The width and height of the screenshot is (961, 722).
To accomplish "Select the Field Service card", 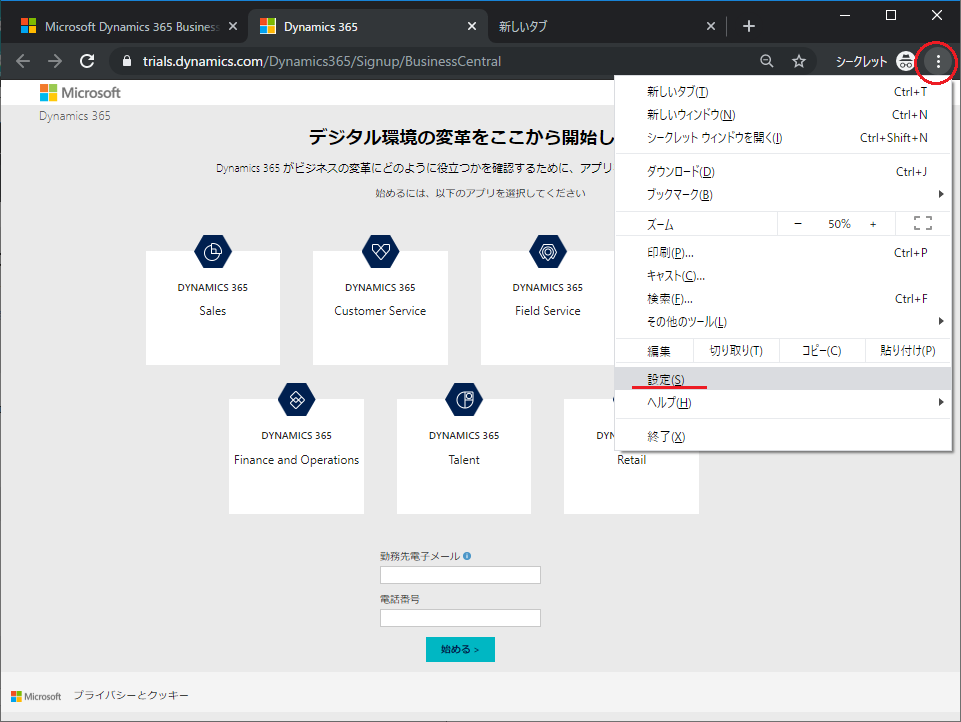I will 548,308.
